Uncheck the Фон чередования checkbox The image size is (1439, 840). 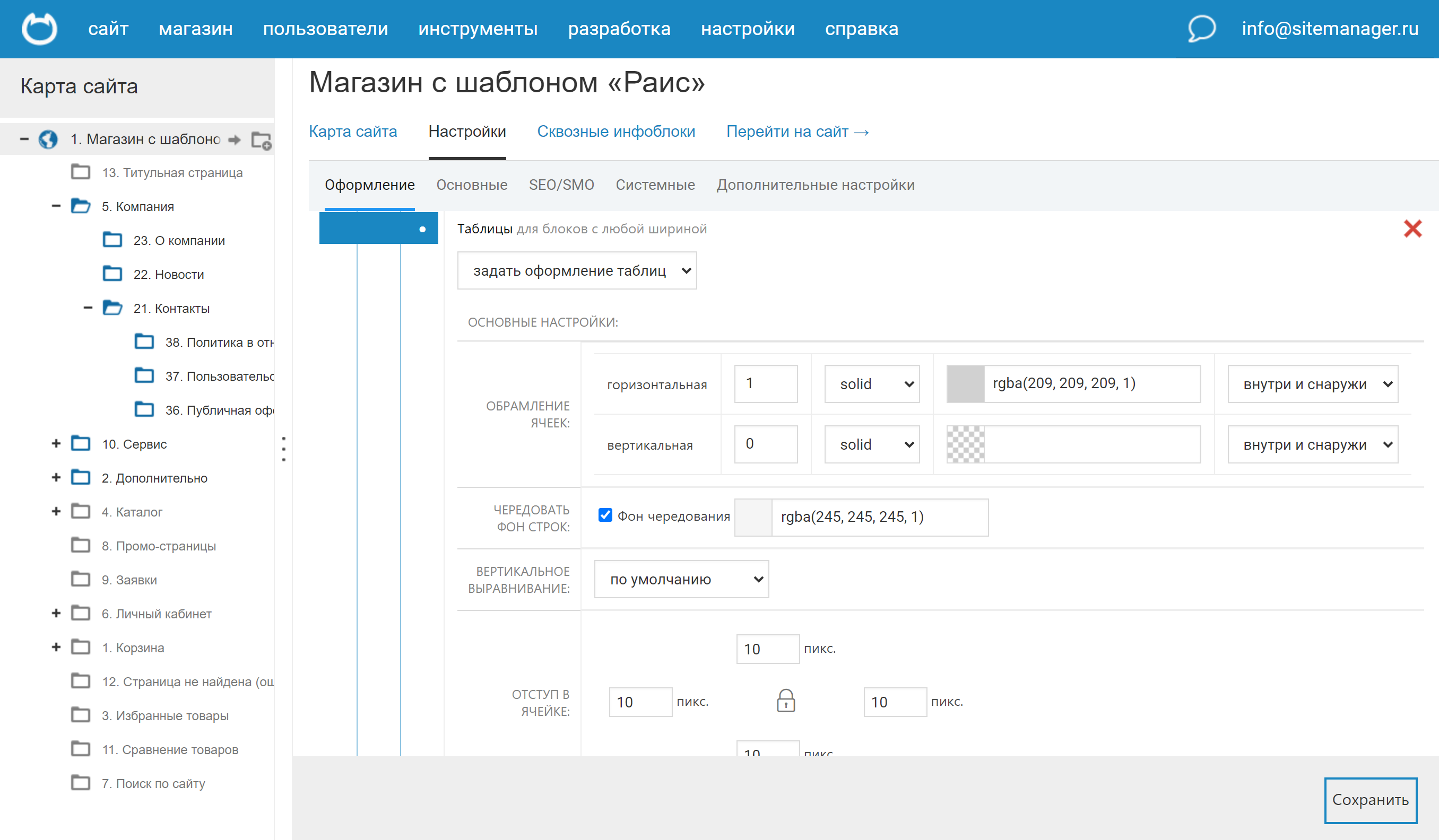tap(605, 515)
